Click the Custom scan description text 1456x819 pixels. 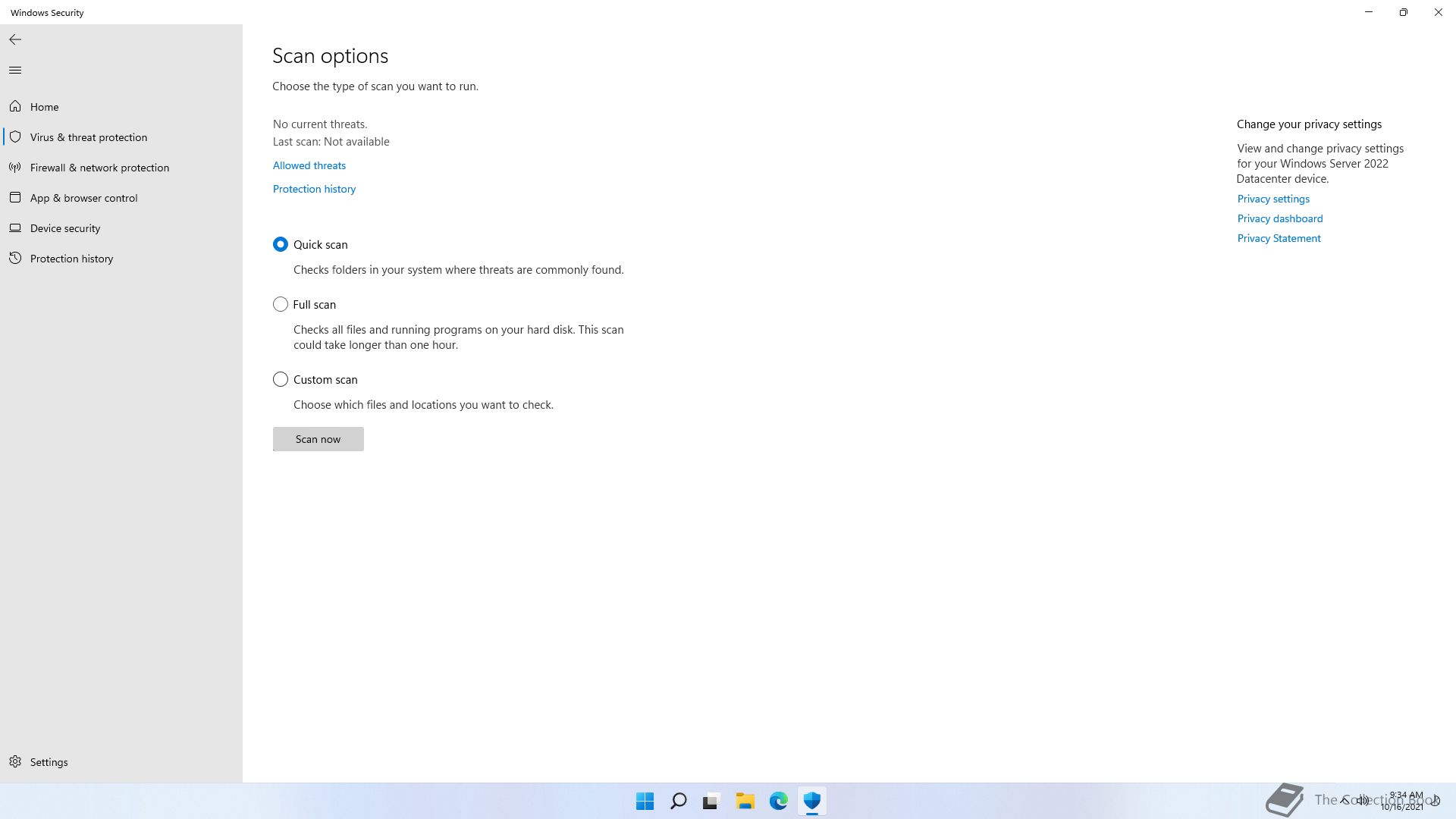[x=424, y=405]
